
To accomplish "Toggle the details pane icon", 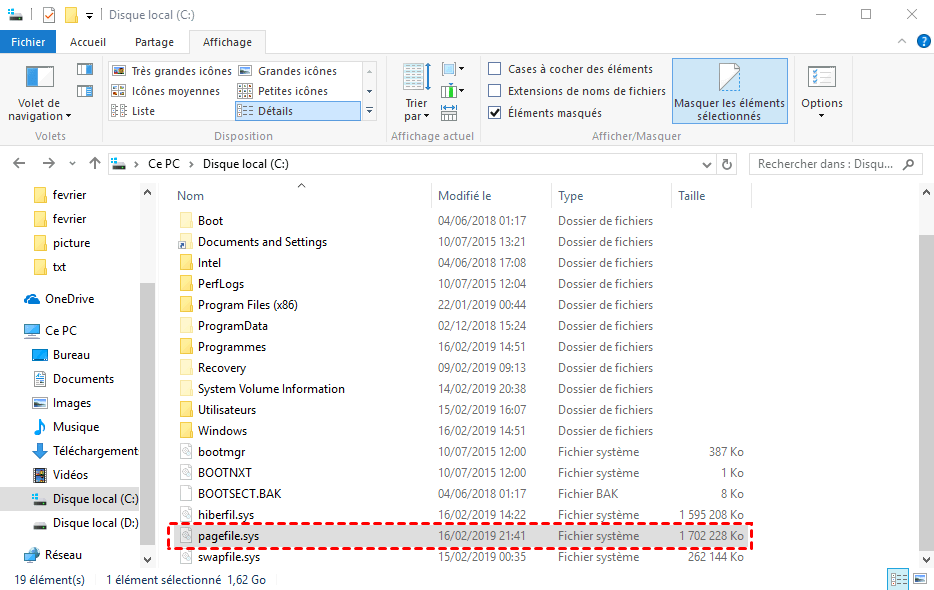I will click(85, 91).
